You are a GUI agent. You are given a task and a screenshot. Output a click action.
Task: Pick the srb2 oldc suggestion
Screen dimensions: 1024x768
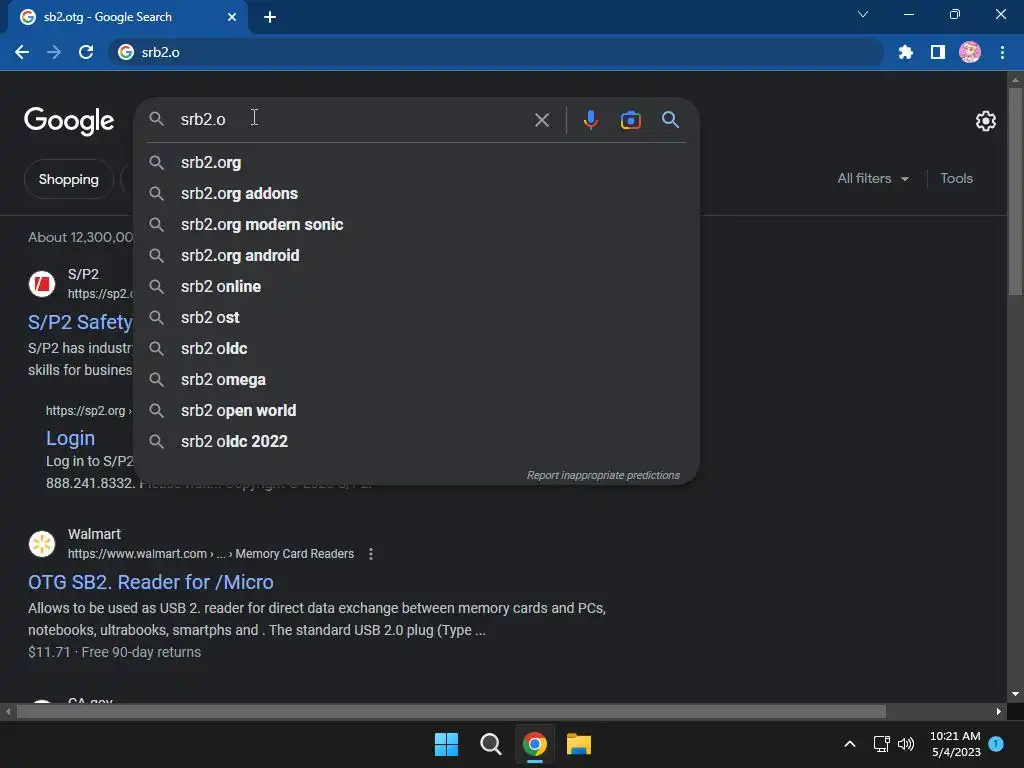tap(417, 349)
